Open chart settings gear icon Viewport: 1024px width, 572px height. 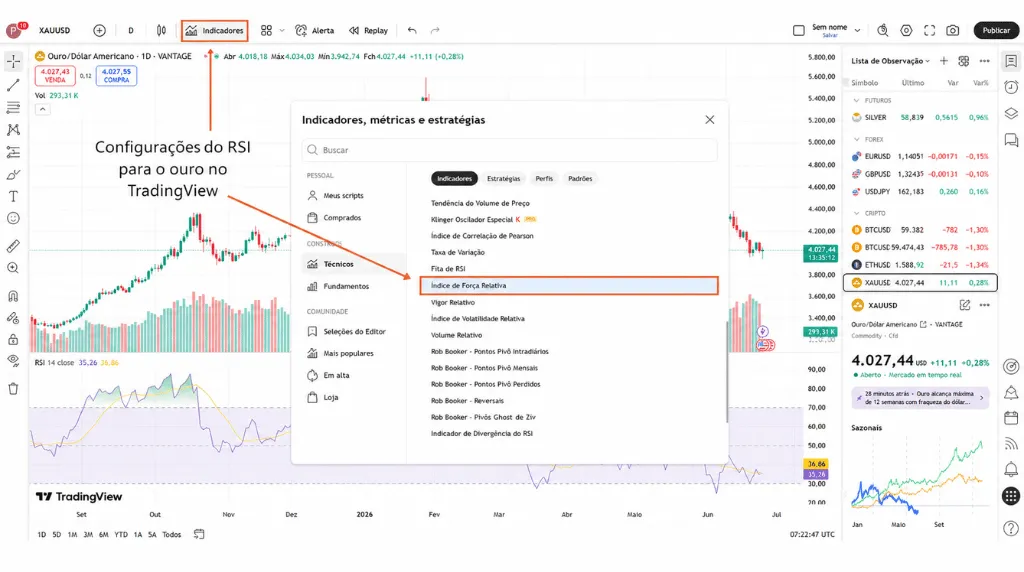[906, 30]
